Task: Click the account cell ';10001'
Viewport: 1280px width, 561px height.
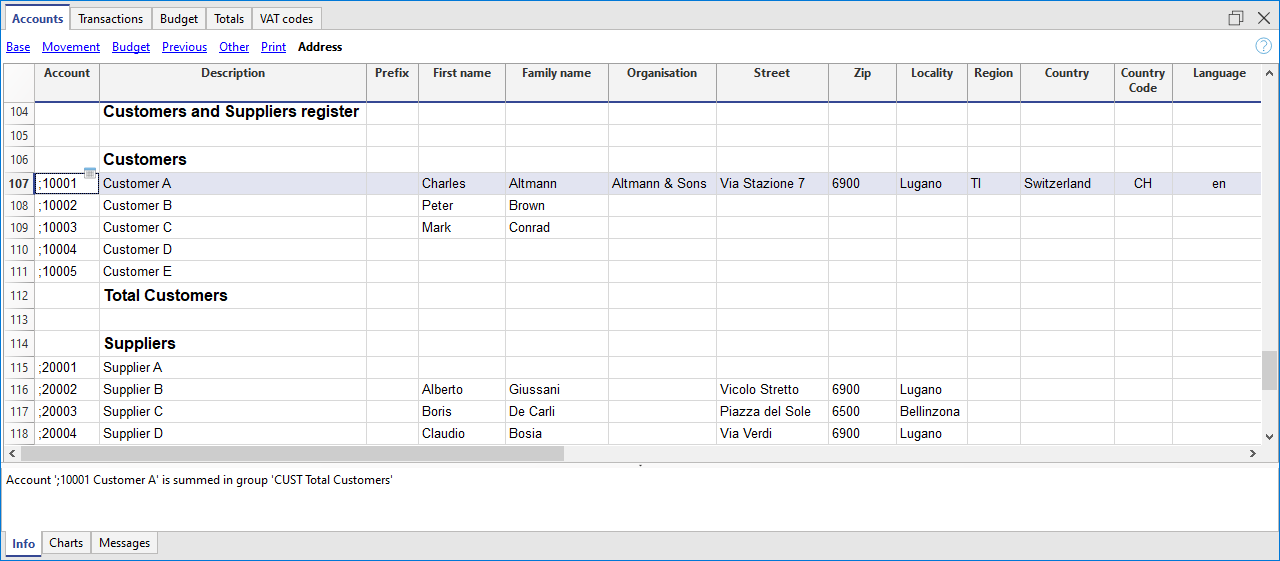Action: tap(67, 183)
